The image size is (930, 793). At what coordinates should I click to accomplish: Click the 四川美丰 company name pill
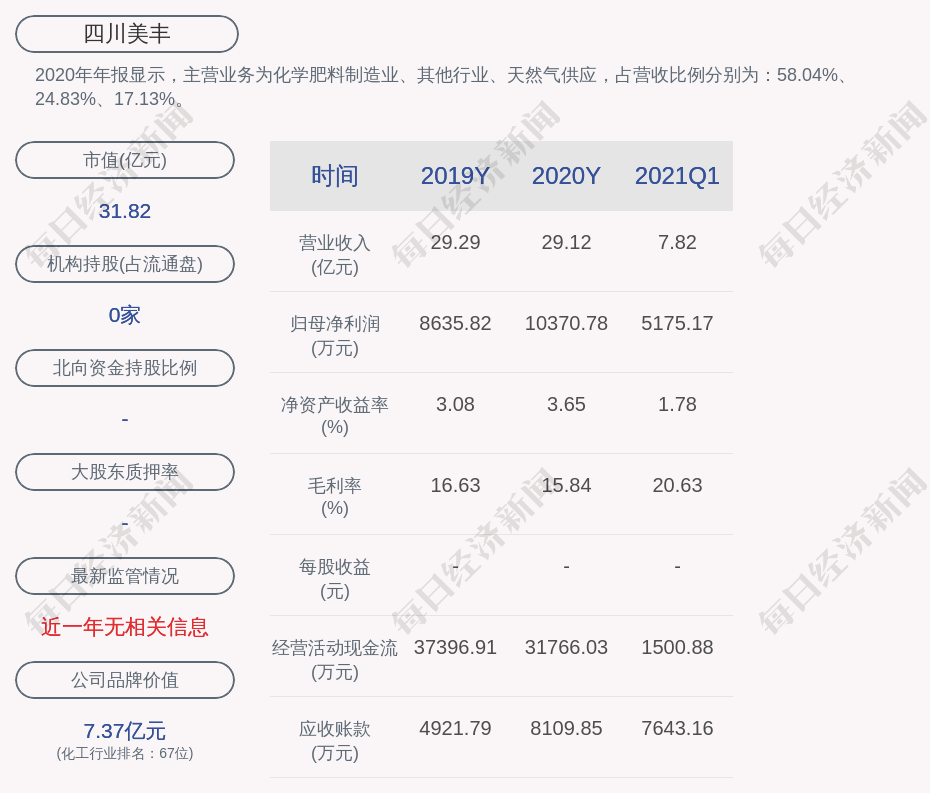point(127,34)
